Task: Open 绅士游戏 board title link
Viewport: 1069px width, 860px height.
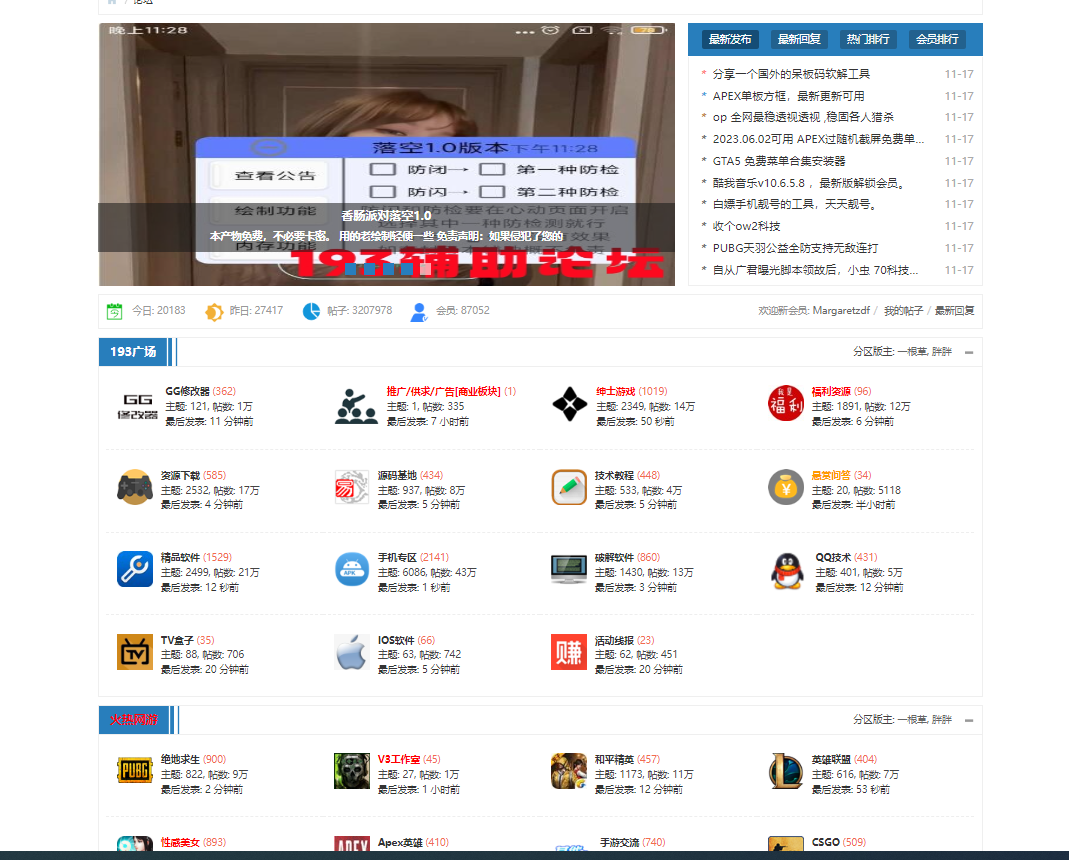Action: click(616, 391)
